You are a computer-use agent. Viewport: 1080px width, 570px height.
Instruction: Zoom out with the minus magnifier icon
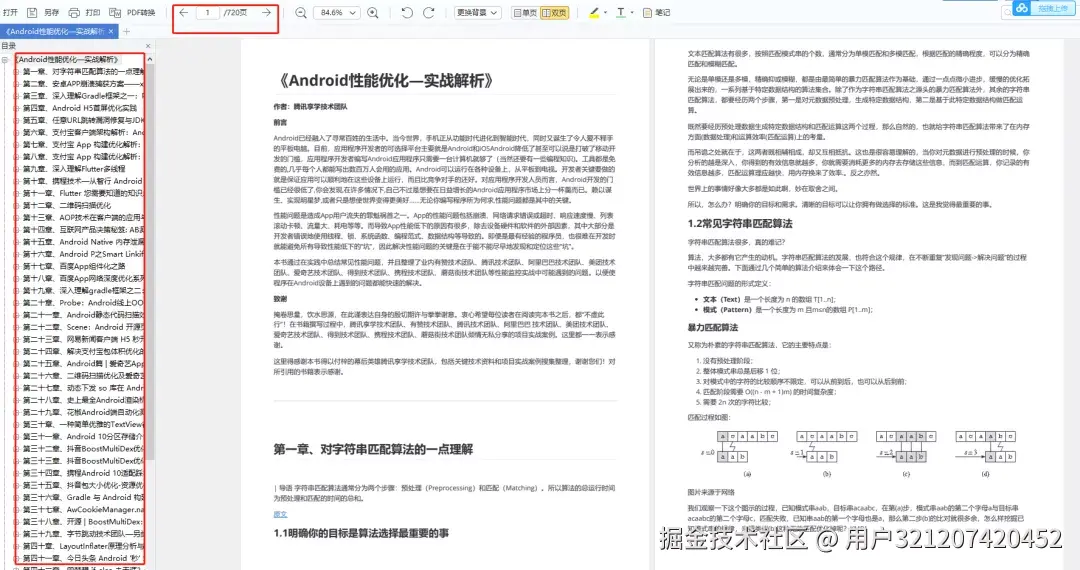click(x=301, y=12)
